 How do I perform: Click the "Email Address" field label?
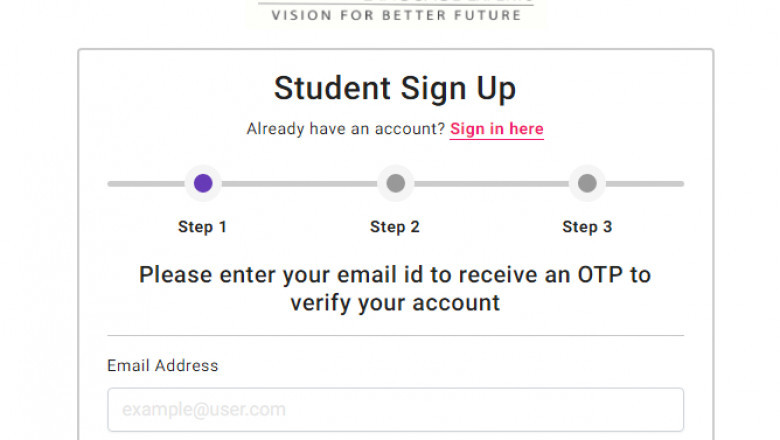pos(162,366)
